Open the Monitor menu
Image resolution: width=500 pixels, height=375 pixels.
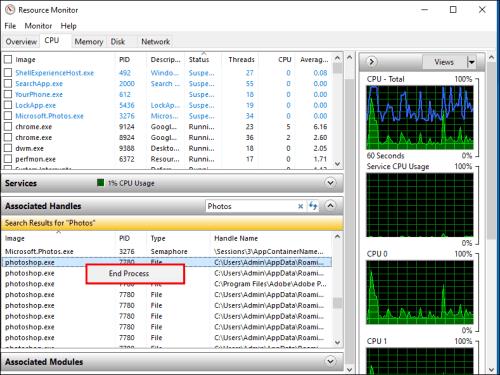pos(38,26)
